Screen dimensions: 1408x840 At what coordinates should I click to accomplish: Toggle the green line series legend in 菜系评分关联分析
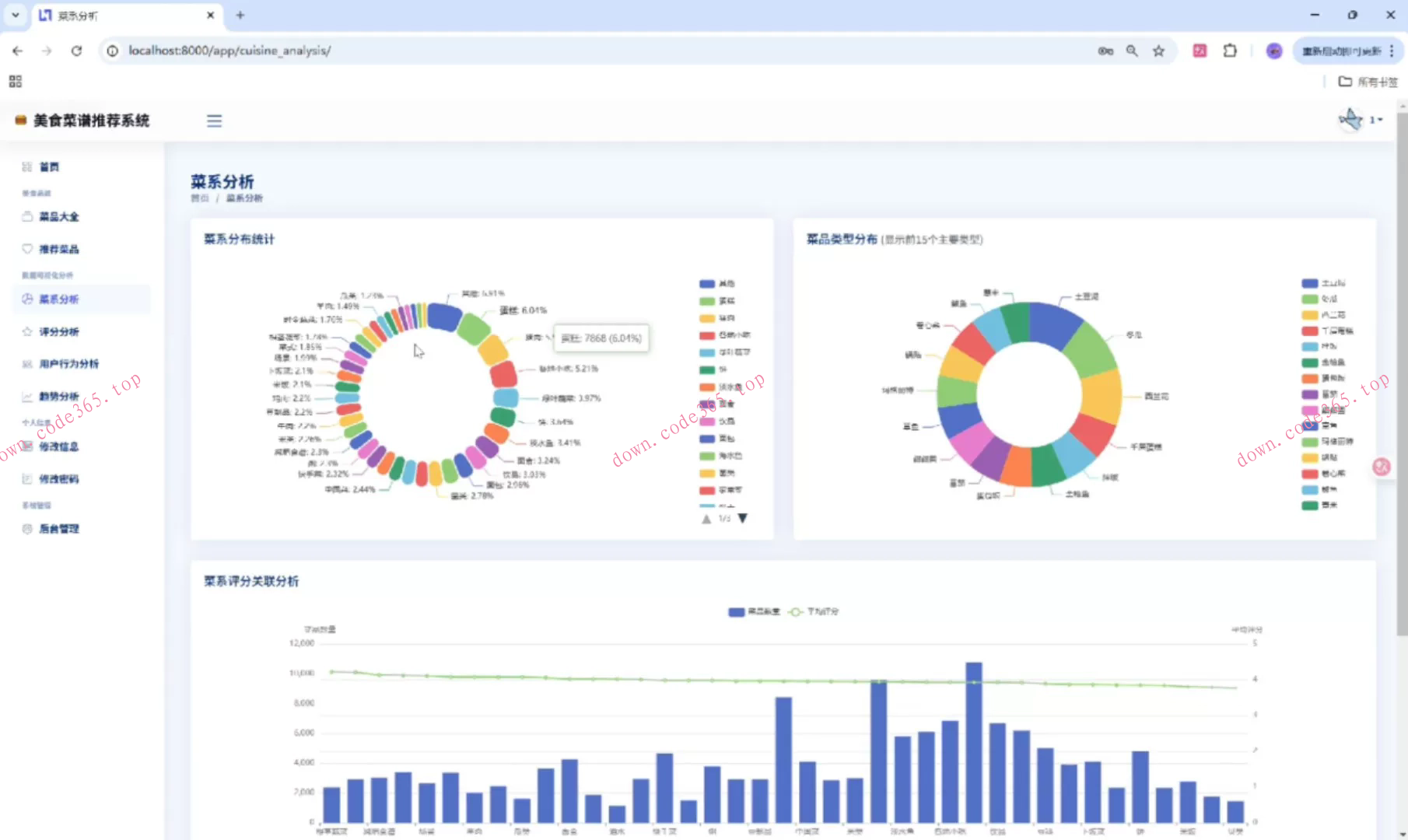[796, 612]
